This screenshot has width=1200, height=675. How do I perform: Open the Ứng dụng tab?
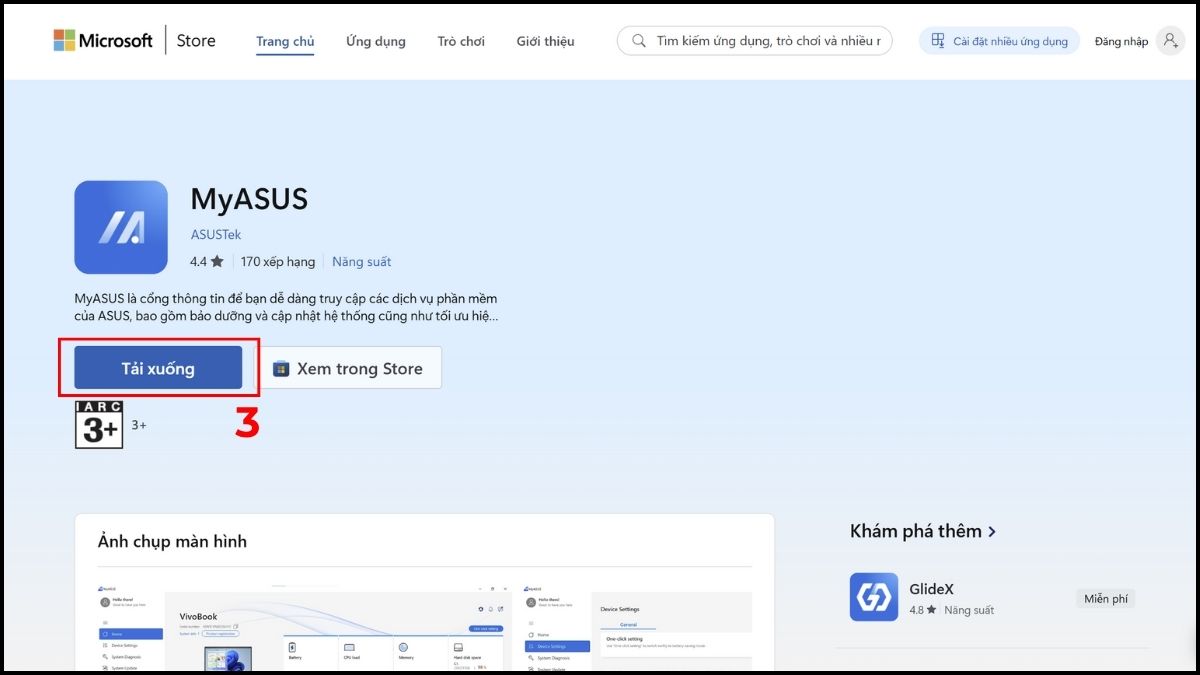[376, 41]
